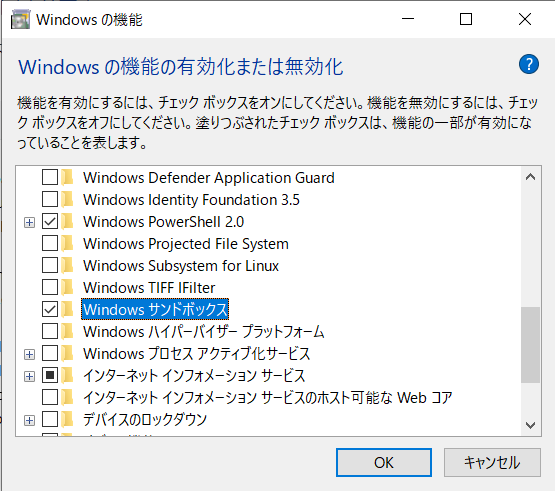Click folder icon beside ホスト可能な Web コア entry
Viewport: 555px width, 491px height.
pos(67,398)
